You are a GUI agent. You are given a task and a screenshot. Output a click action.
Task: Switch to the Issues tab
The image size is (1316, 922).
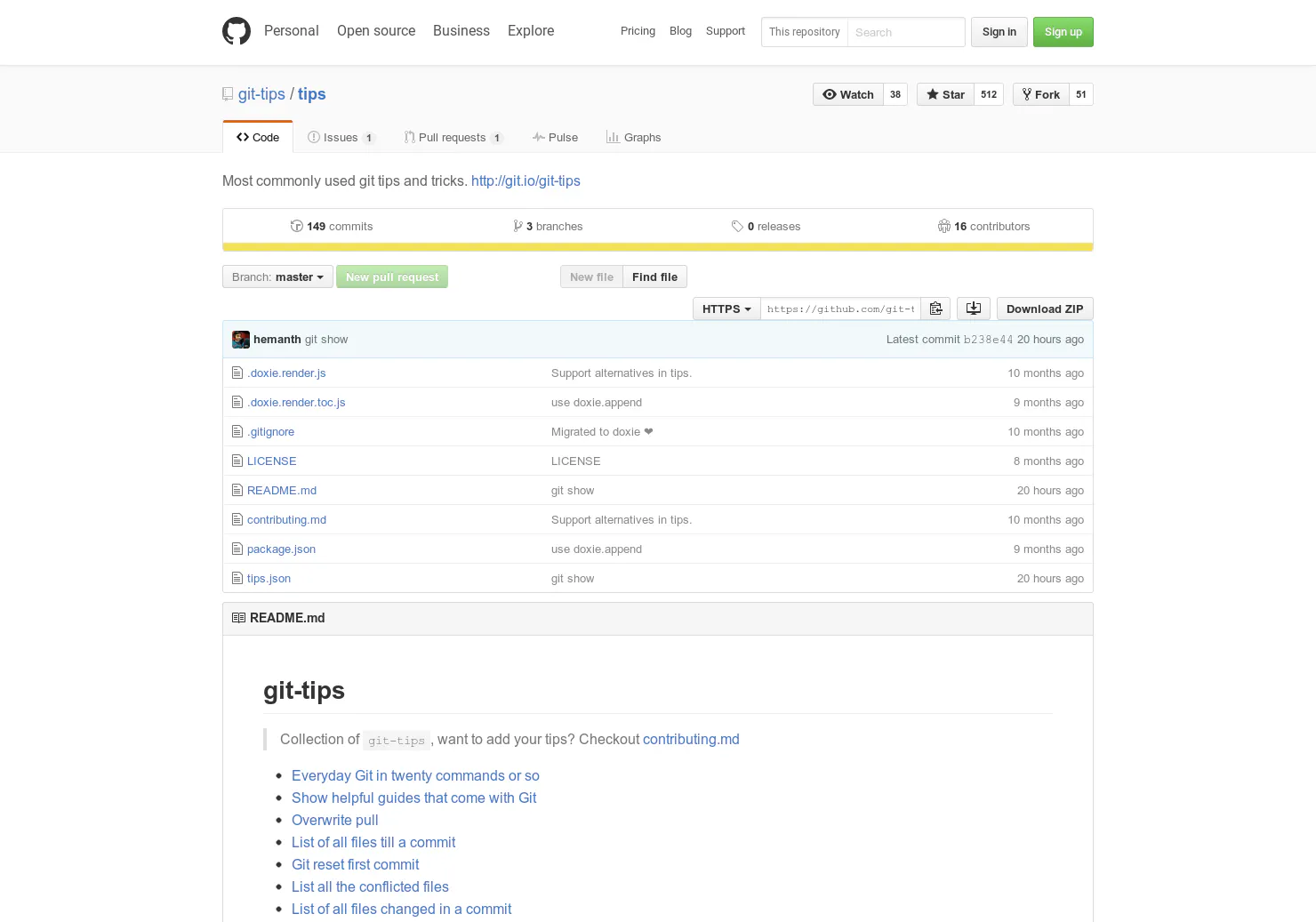pyautogui.click(x=341, y=137)
